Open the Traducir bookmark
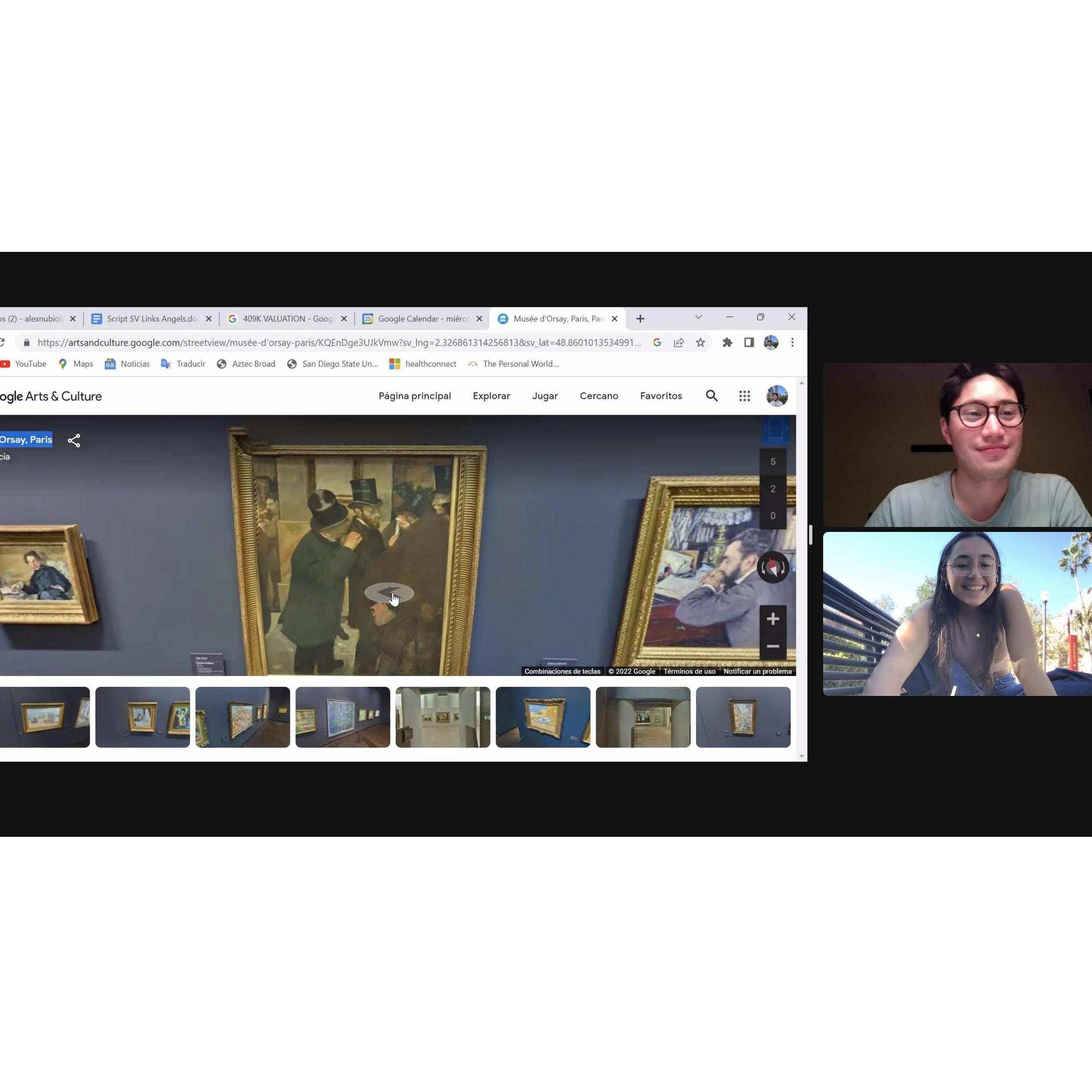 [183, 364]
